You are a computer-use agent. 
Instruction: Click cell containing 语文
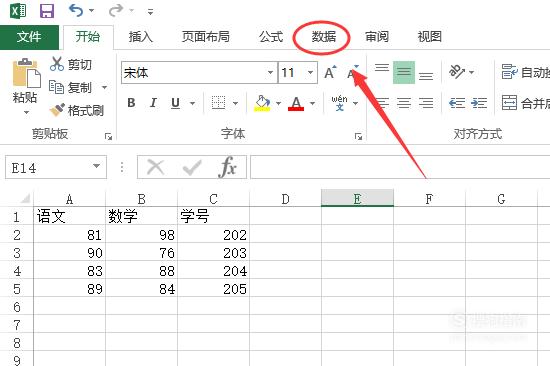click(69, 216)
